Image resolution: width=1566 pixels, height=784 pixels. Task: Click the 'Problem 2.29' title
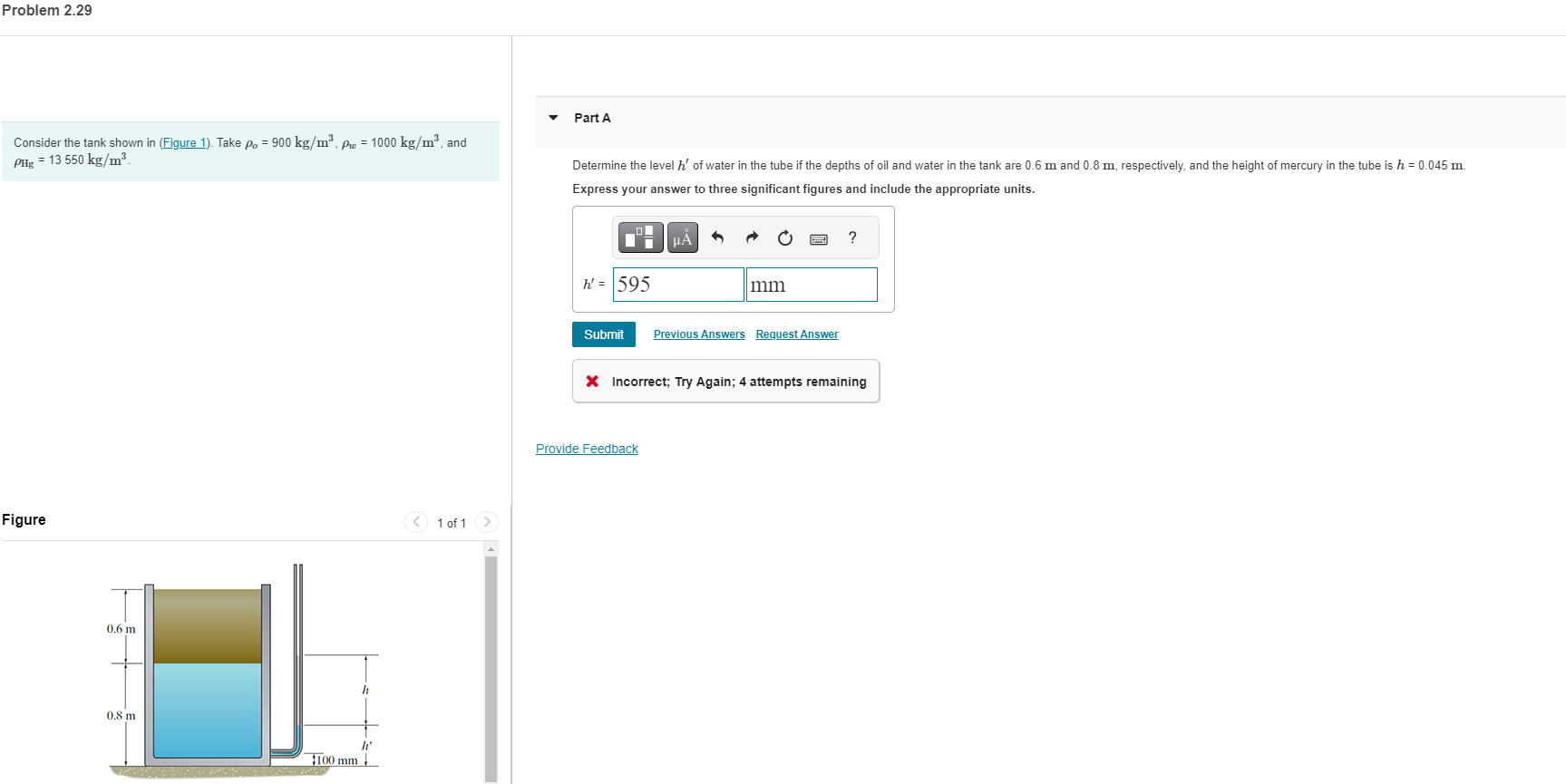(47, 10)
